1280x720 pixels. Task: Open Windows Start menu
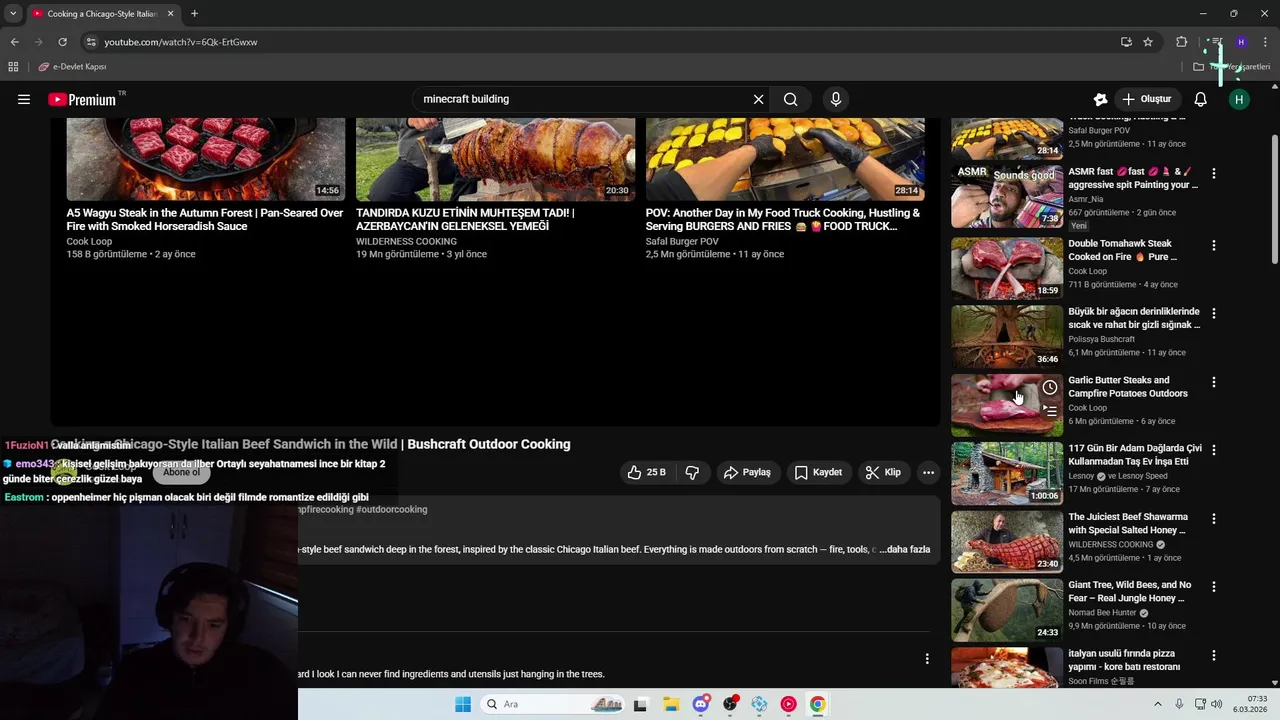click(x=462, y=704)
